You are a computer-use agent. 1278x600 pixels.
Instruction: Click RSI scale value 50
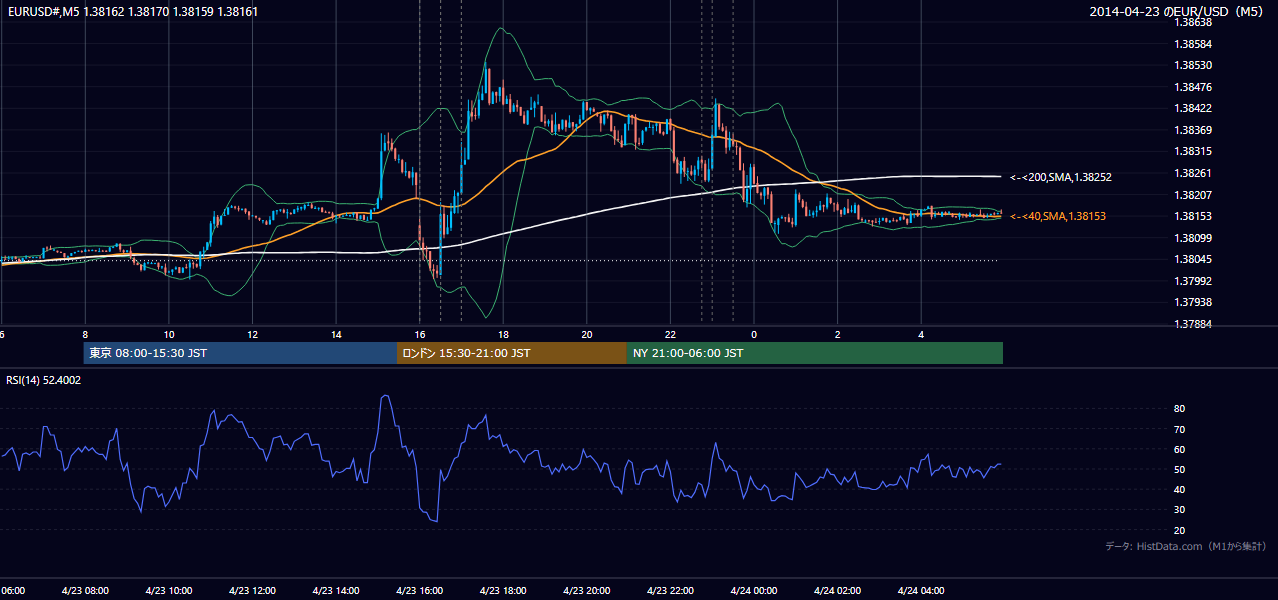click(x=1179, y=469)
